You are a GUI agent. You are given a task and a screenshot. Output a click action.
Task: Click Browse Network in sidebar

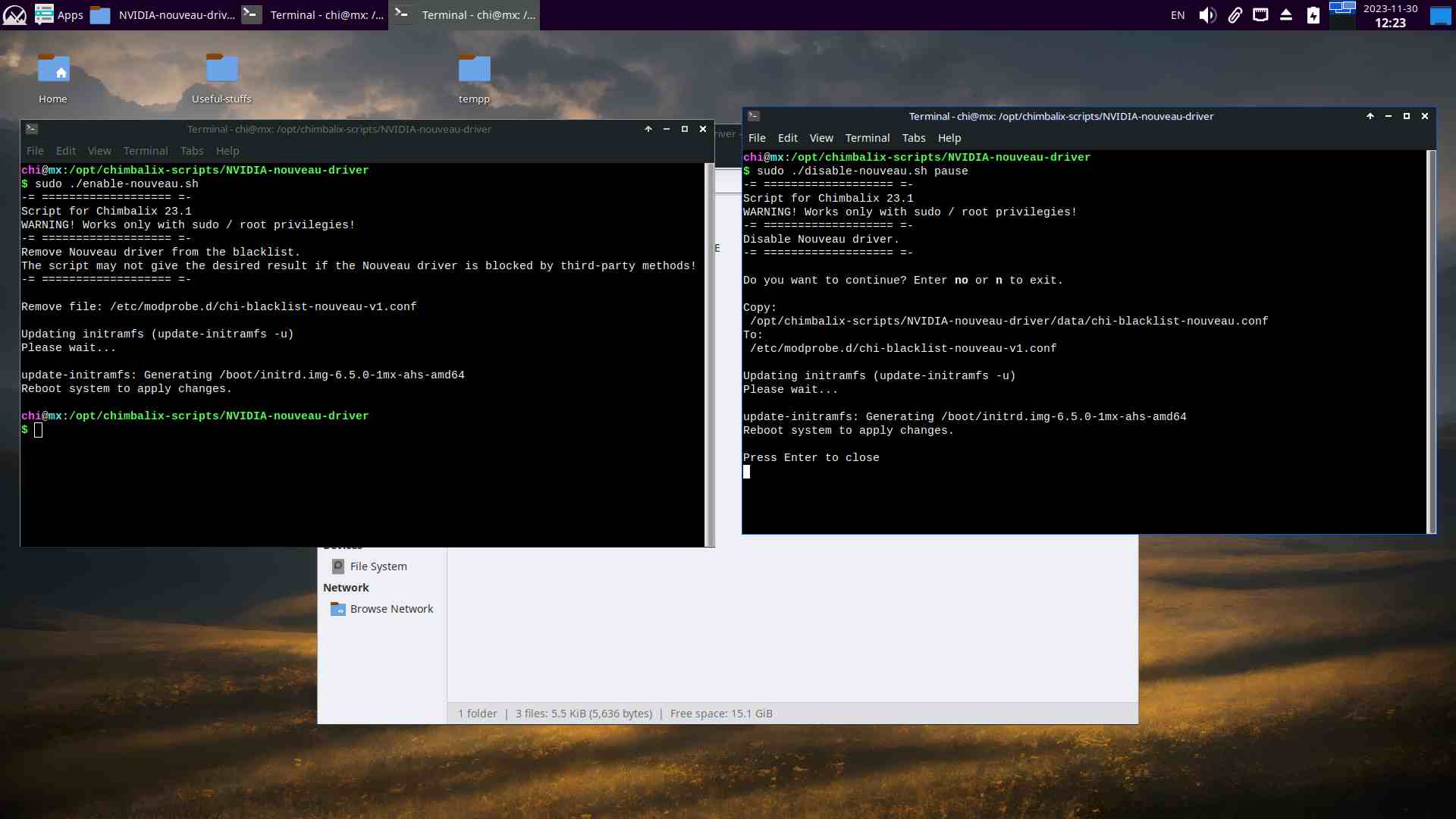pyautogui.click(x=391, y=609)
